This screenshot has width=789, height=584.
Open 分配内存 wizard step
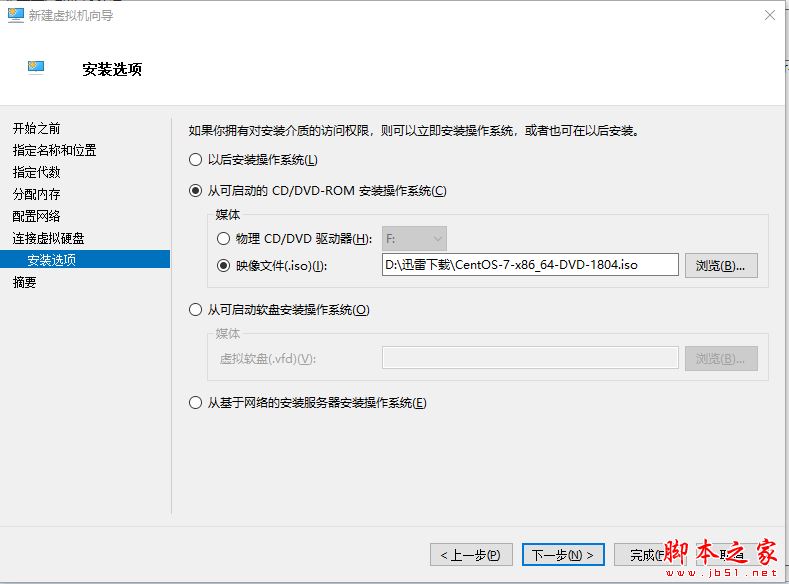[x=37, y=194]
